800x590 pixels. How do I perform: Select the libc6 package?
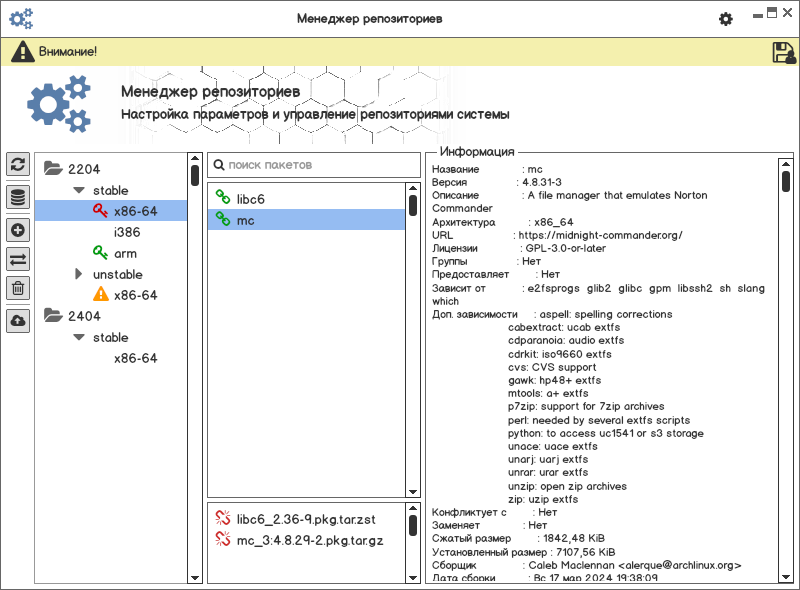click(250, 200)
